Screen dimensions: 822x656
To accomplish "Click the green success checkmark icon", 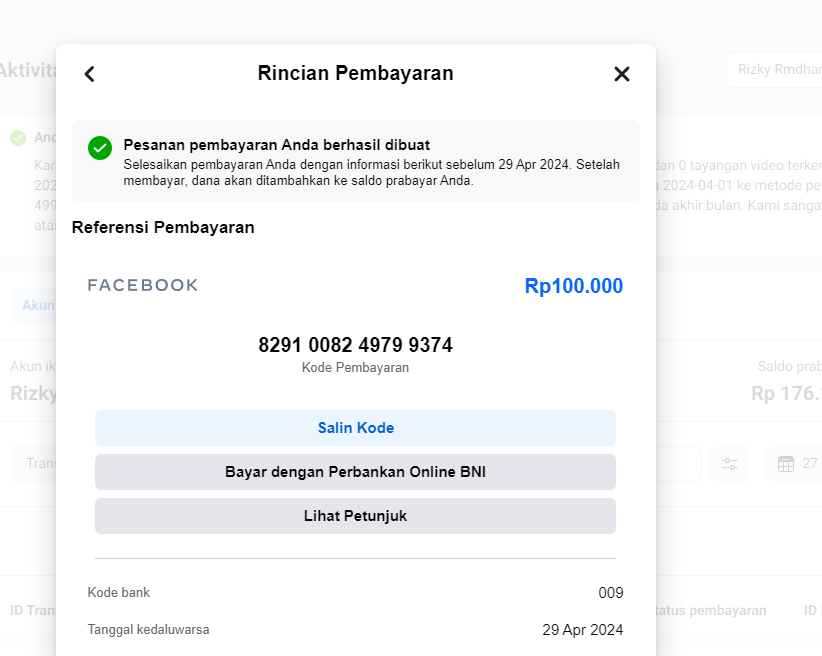I will tap(100, 148).
